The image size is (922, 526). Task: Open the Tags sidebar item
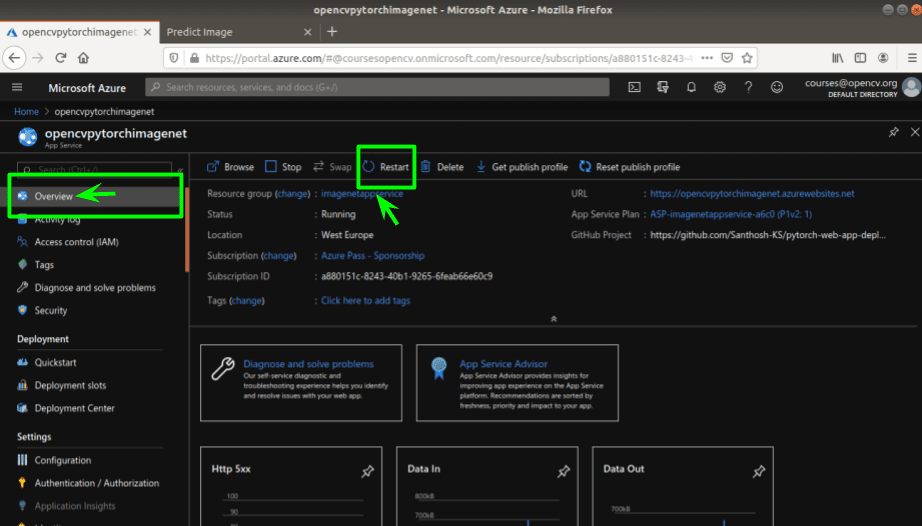coord(44,265)
